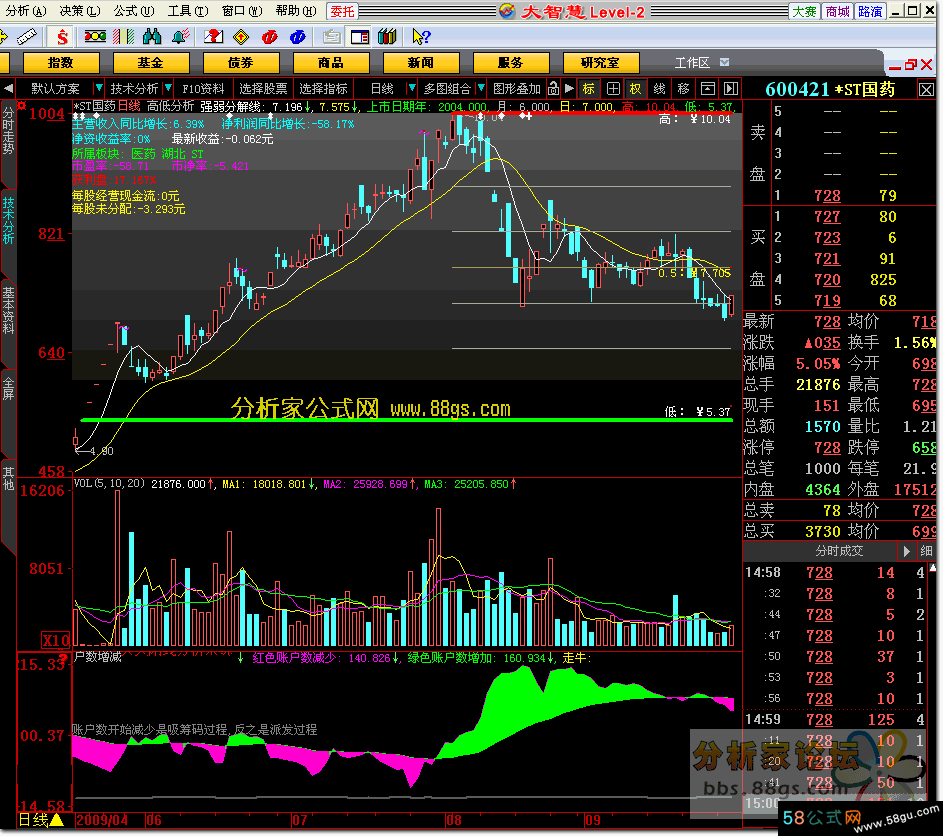The image size is (943, 836).
Task: Click the 指数 yellow button
Action: (x=61, y=63)
